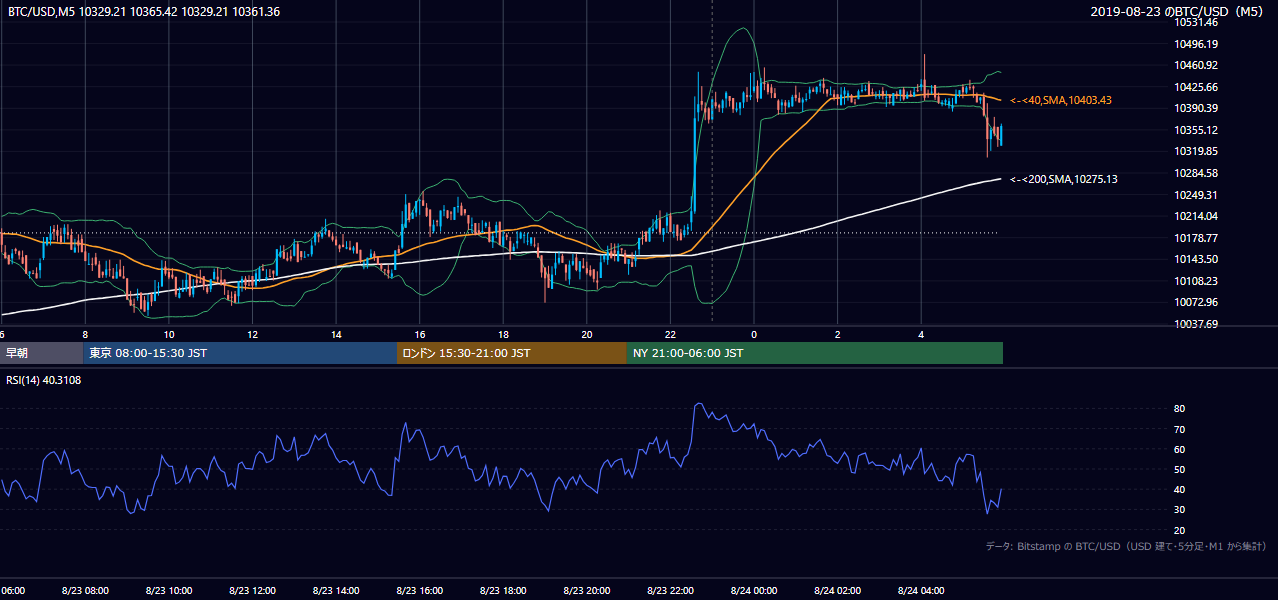Click hour label 16 under the price chart
The width and height of the screenshot is (1278, 600).
coord(420,334)
